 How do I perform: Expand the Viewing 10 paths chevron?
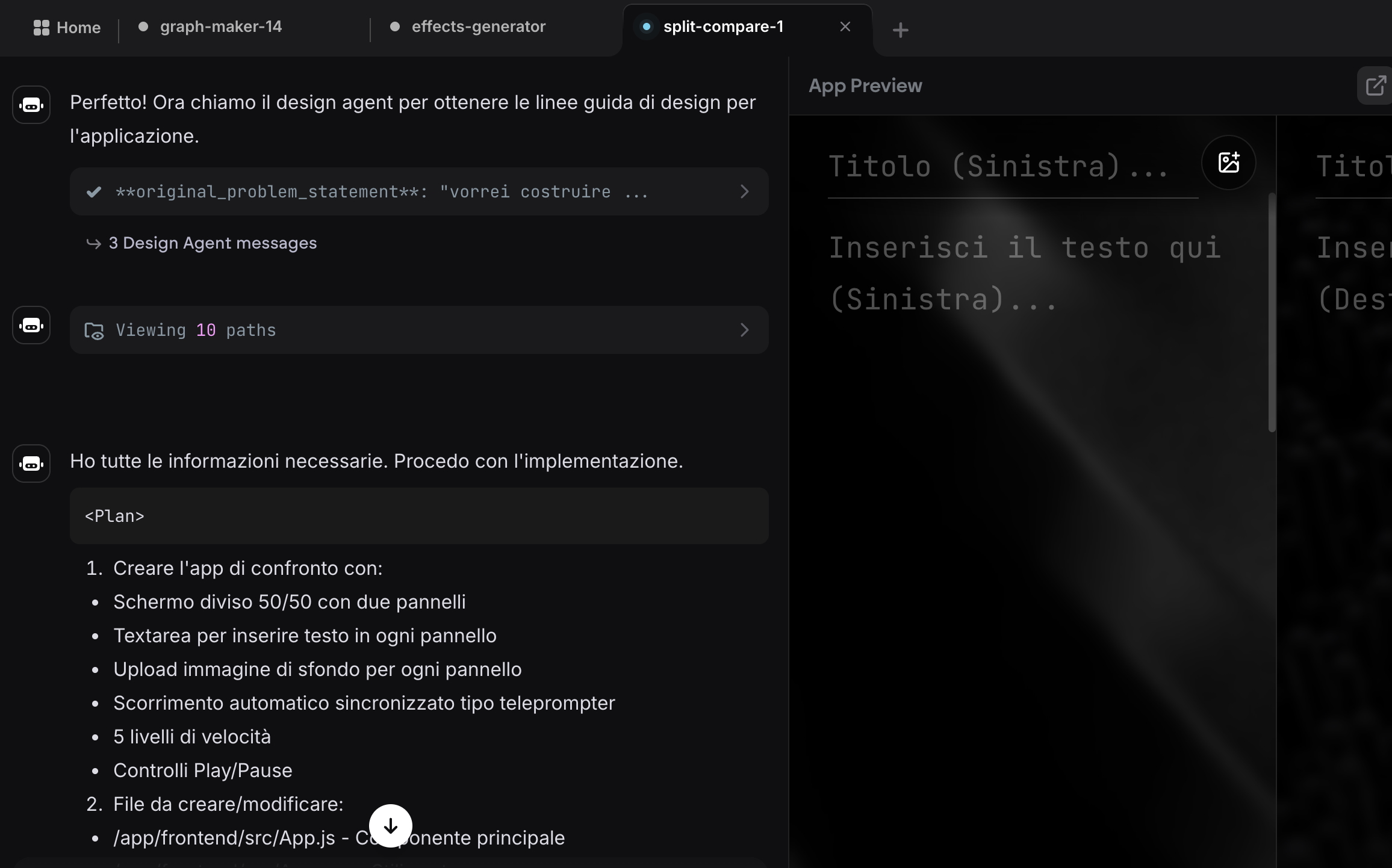[x=744, y=330]
